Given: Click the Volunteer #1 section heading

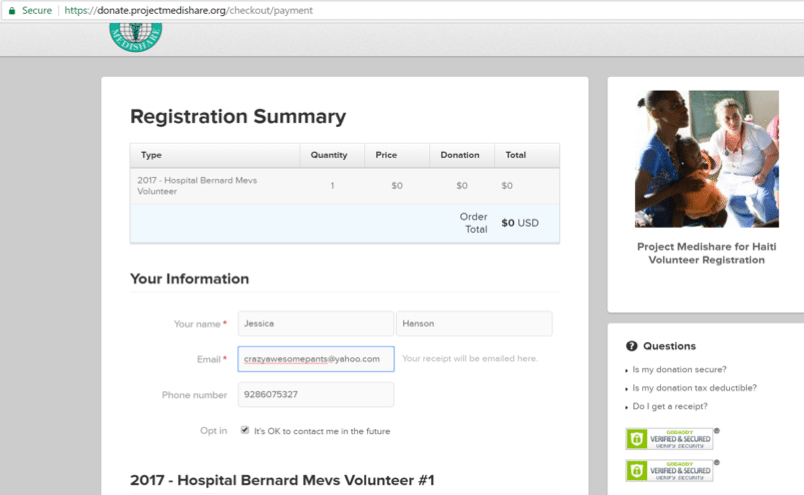Looking at the screenshot, I should point(282,480).
